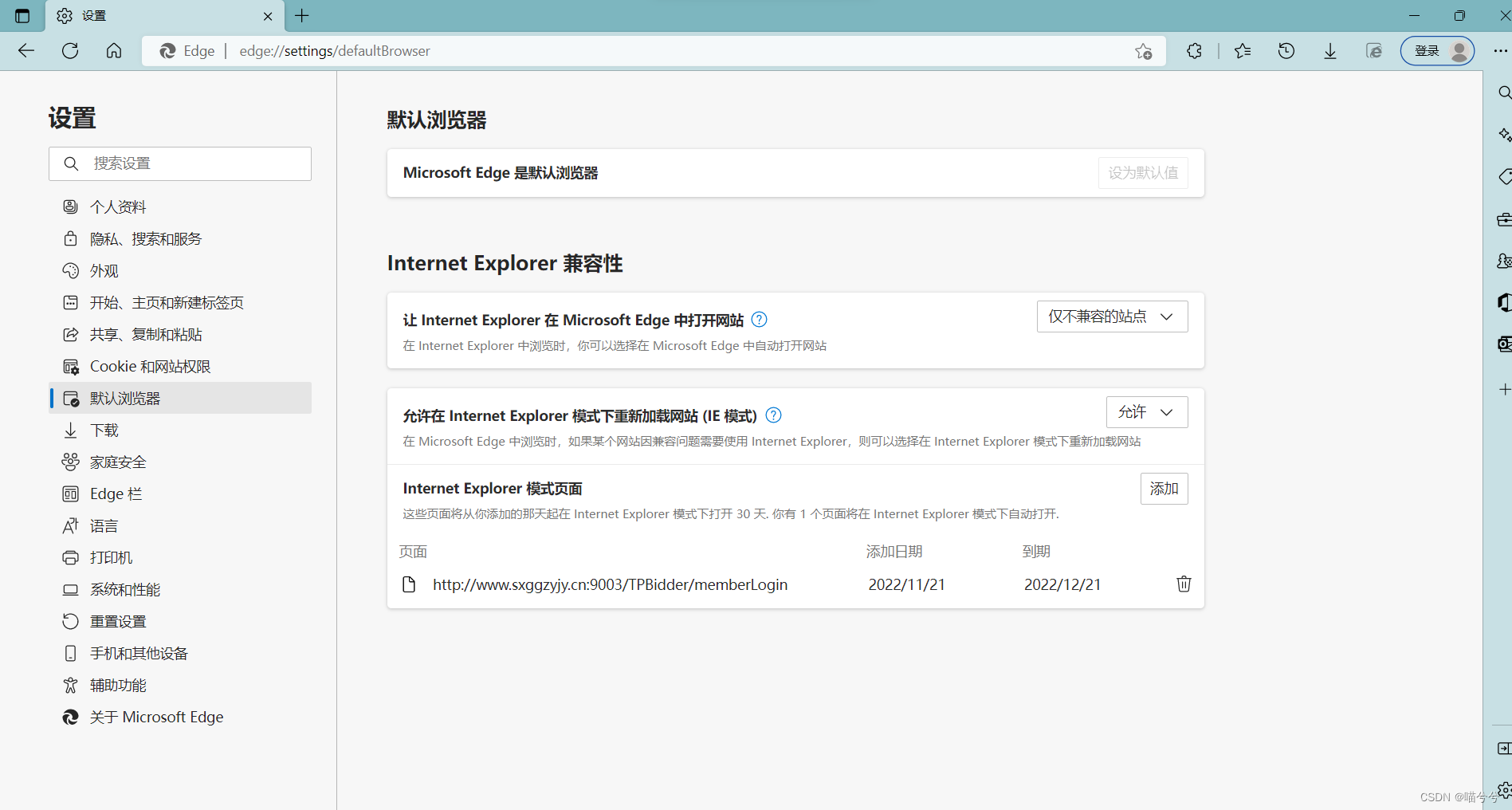Open 外观 settings section
Viewport: 1512px width, 810px height.
pyautogui.click(x=180, y=271)
